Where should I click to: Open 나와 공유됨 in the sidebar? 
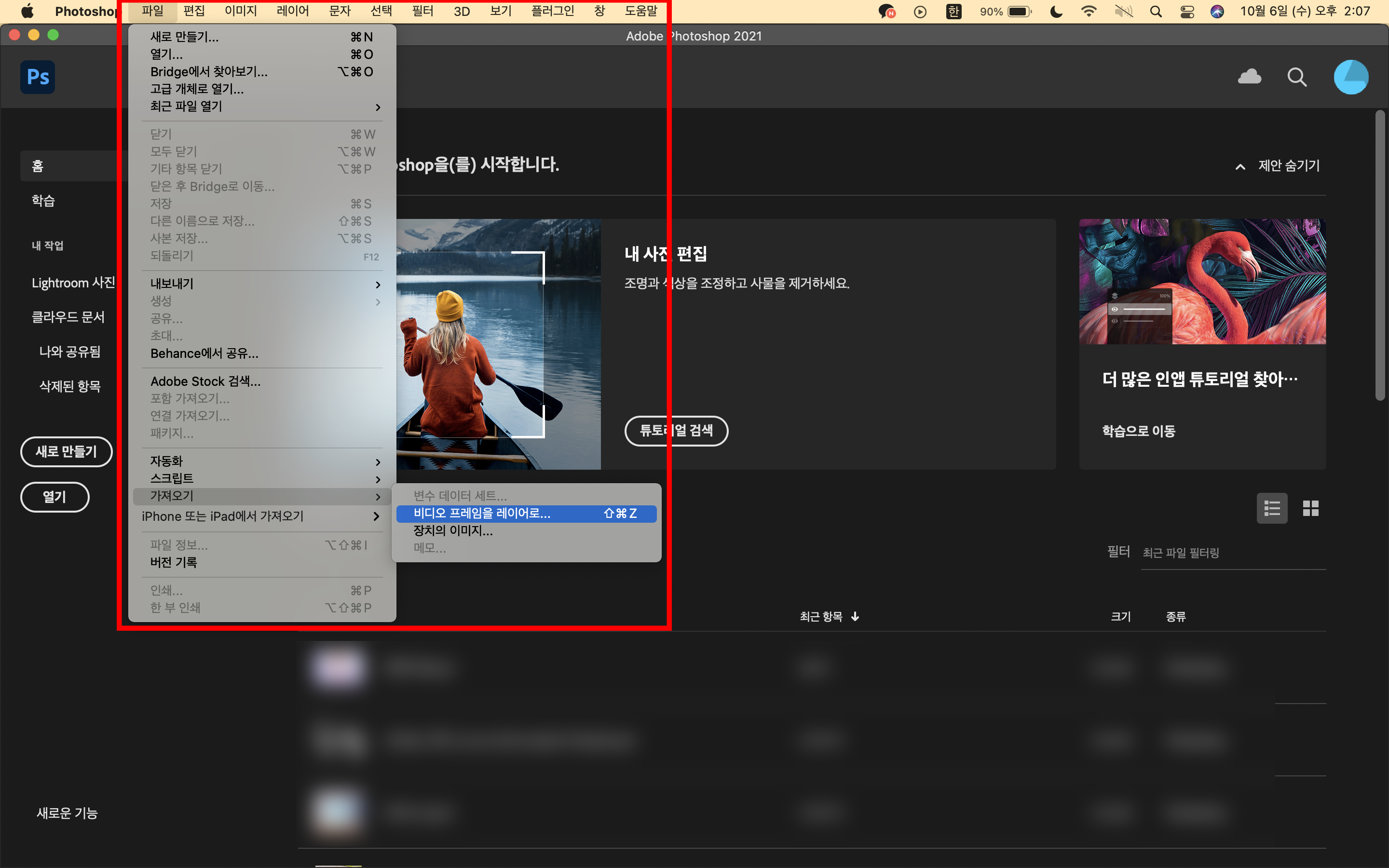[70, 352]
